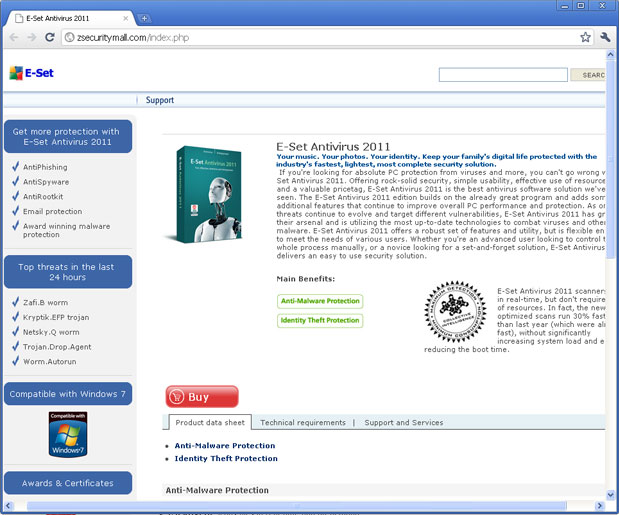
Task: Click the site info icon in address bar
Action: (69, 37)
